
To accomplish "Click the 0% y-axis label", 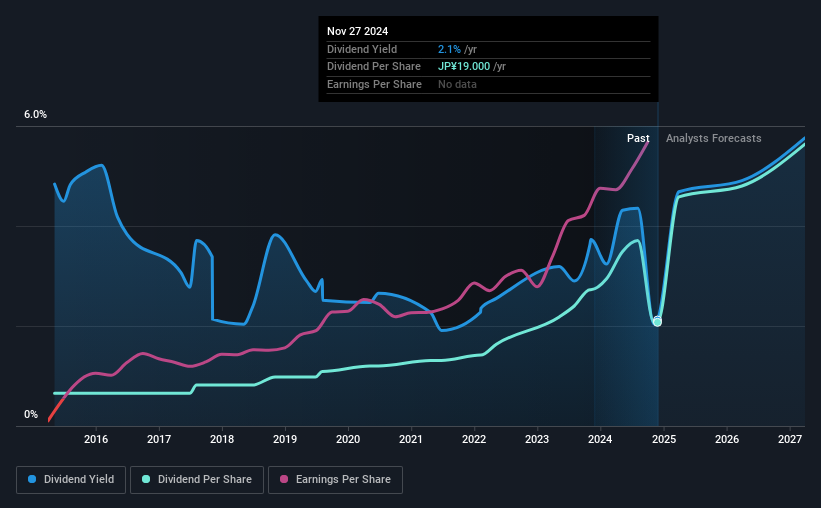I will click(31, 414).
